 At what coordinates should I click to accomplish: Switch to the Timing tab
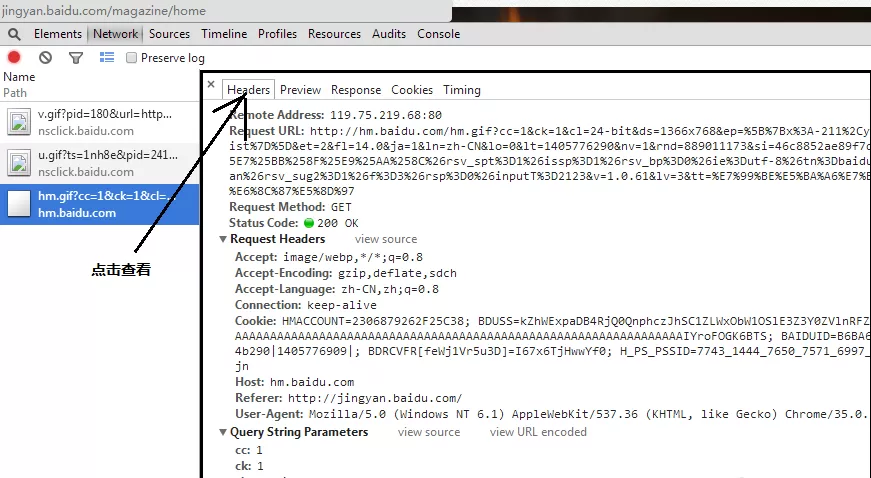(462, 90)
